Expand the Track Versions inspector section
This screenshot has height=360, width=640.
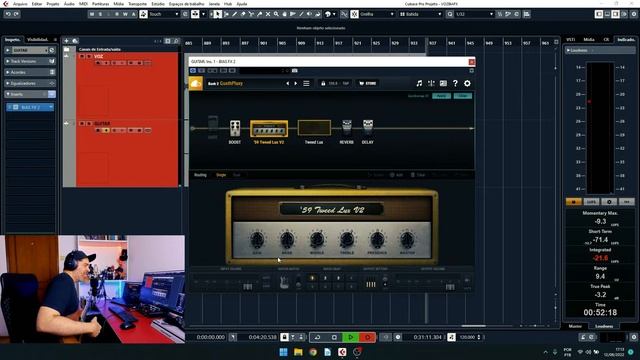pos(30,61)
